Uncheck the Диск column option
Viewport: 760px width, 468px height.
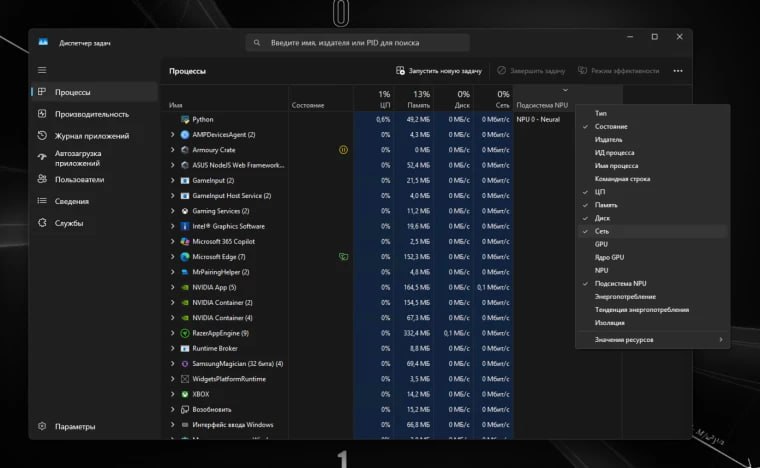[x=652, y=218]
